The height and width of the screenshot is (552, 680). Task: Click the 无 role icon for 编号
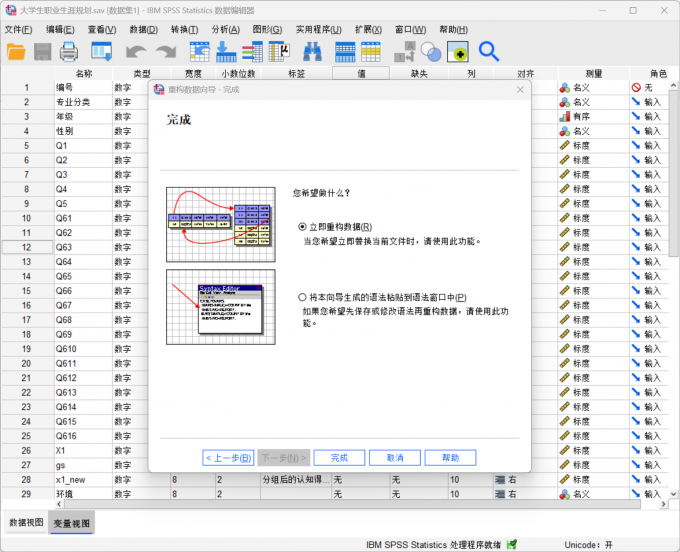[x=636, y=88]
